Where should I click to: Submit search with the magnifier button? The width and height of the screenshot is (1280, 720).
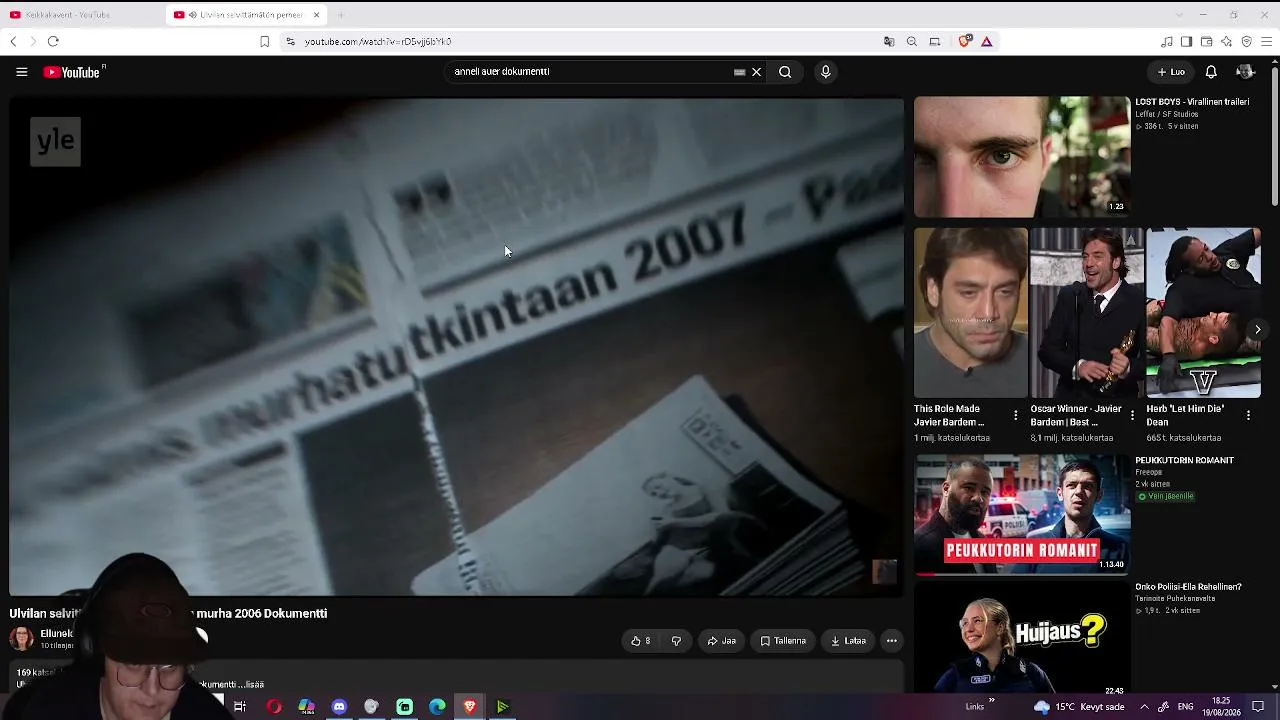[785, 72]
